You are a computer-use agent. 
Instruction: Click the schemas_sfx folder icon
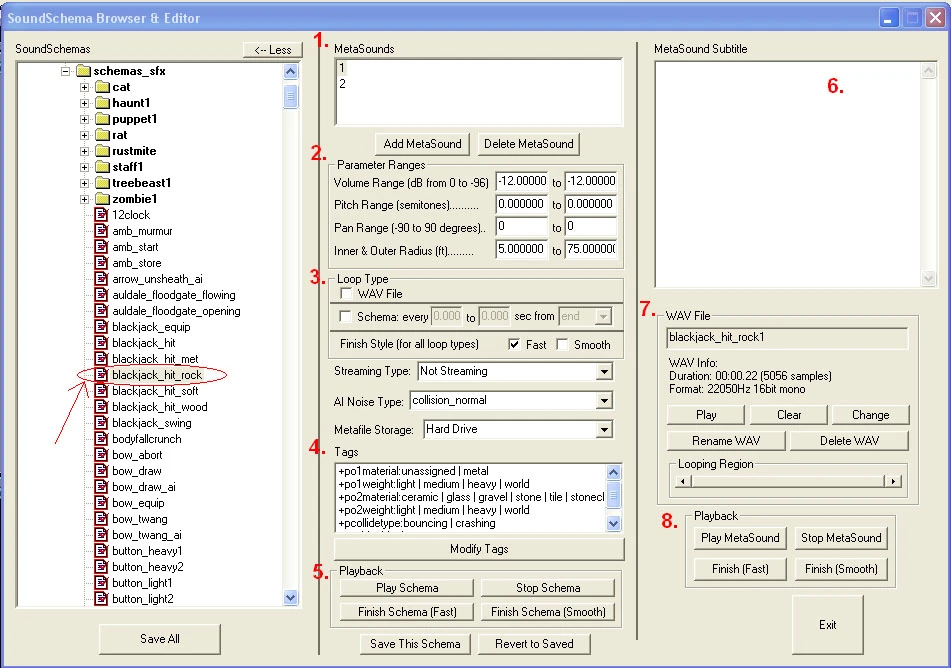(84, 71)
